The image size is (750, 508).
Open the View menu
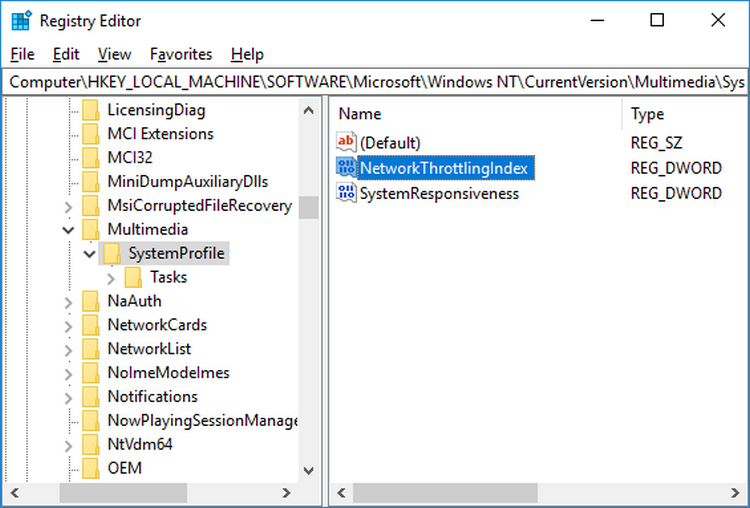[114, 54]
